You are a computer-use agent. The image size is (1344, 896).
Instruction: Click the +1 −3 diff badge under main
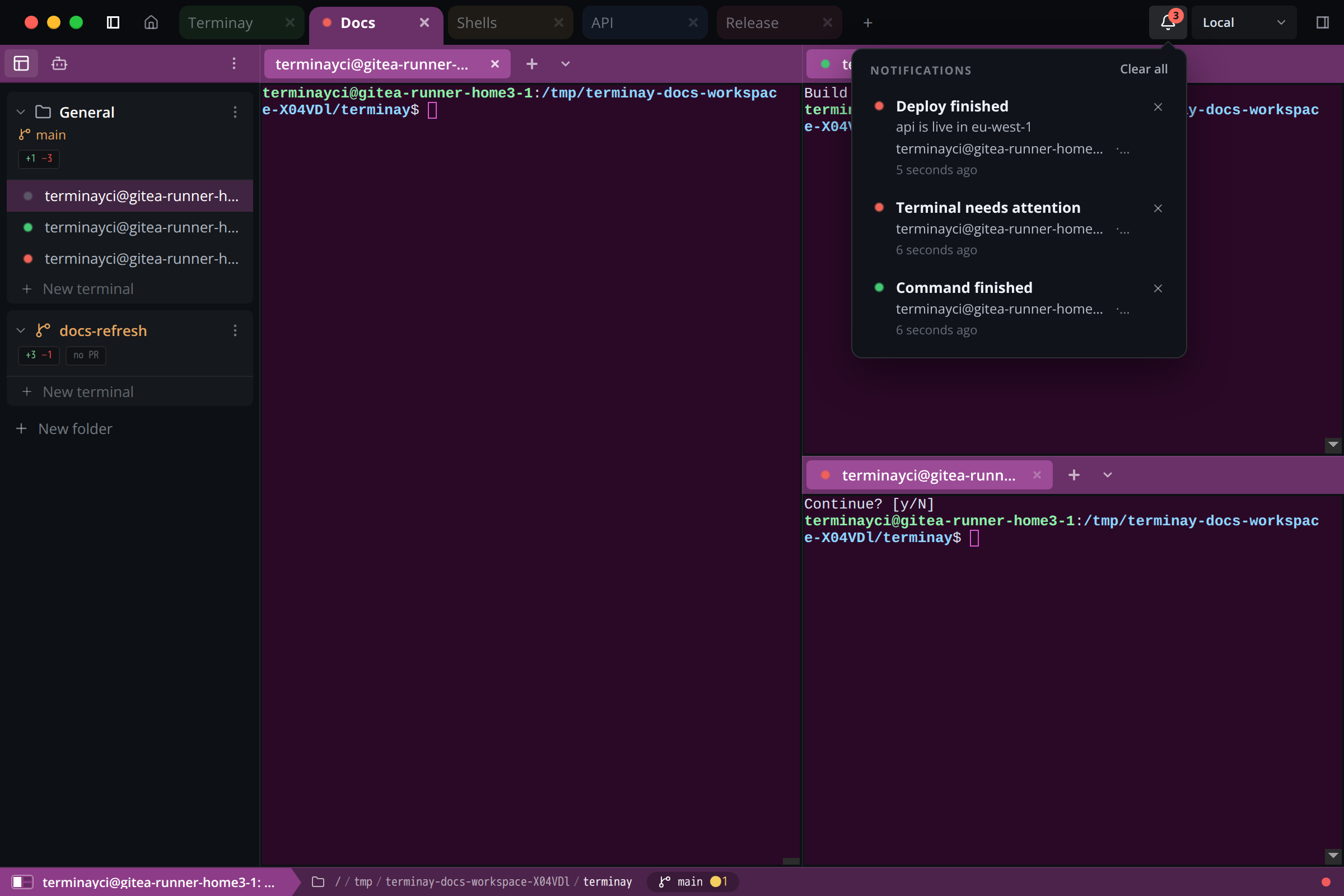[x=38, y=158]
